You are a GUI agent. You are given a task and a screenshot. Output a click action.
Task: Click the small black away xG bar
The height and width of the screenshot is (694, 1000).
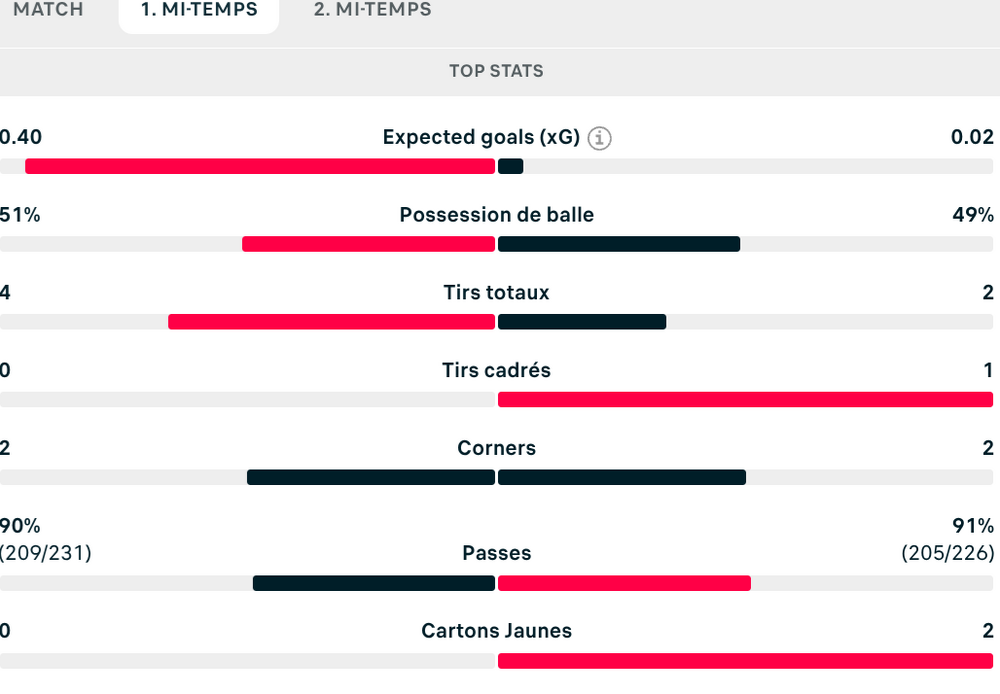(x=510, y=166)
